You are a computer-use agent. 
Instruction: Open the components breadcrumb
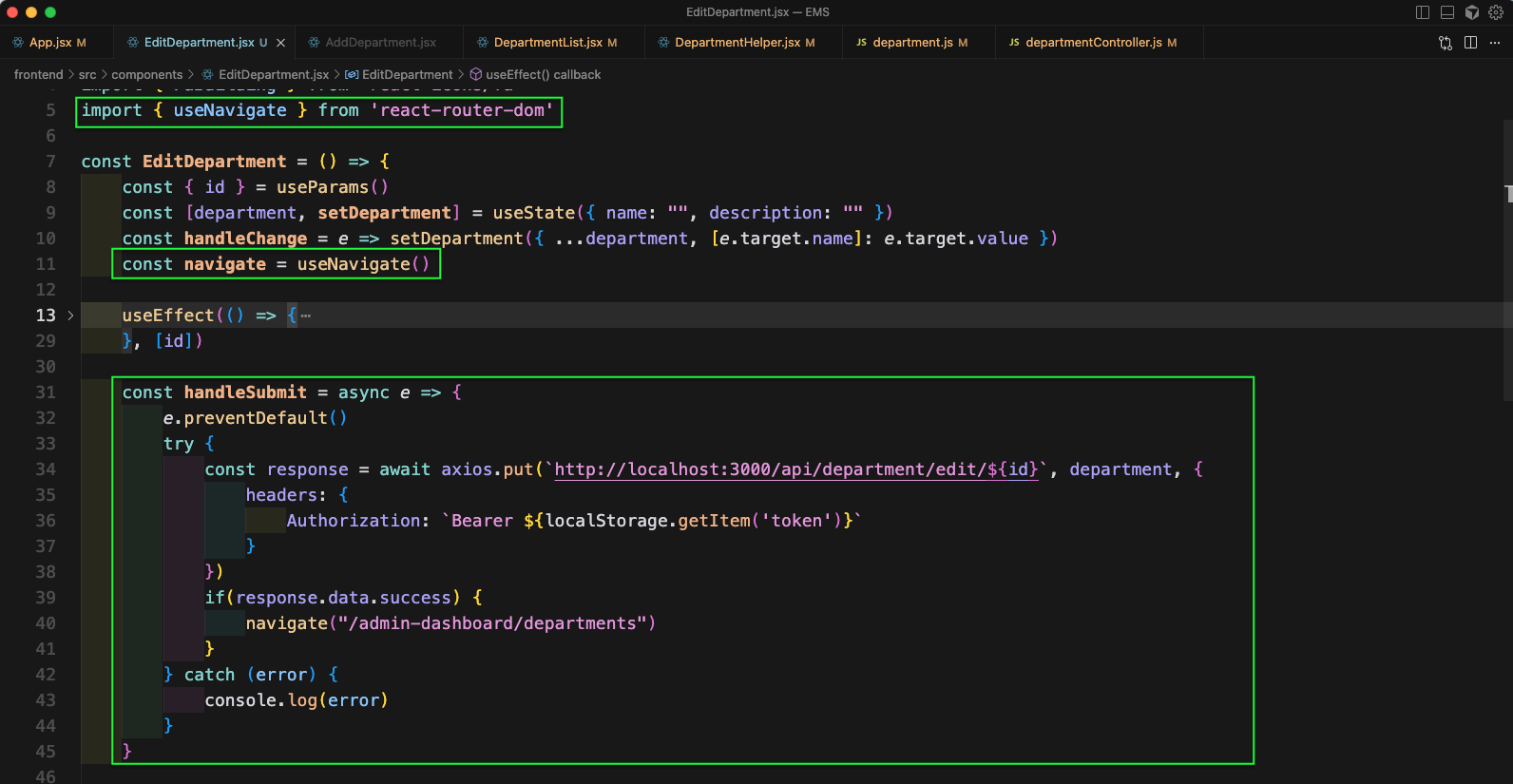[x=147, y=75]
